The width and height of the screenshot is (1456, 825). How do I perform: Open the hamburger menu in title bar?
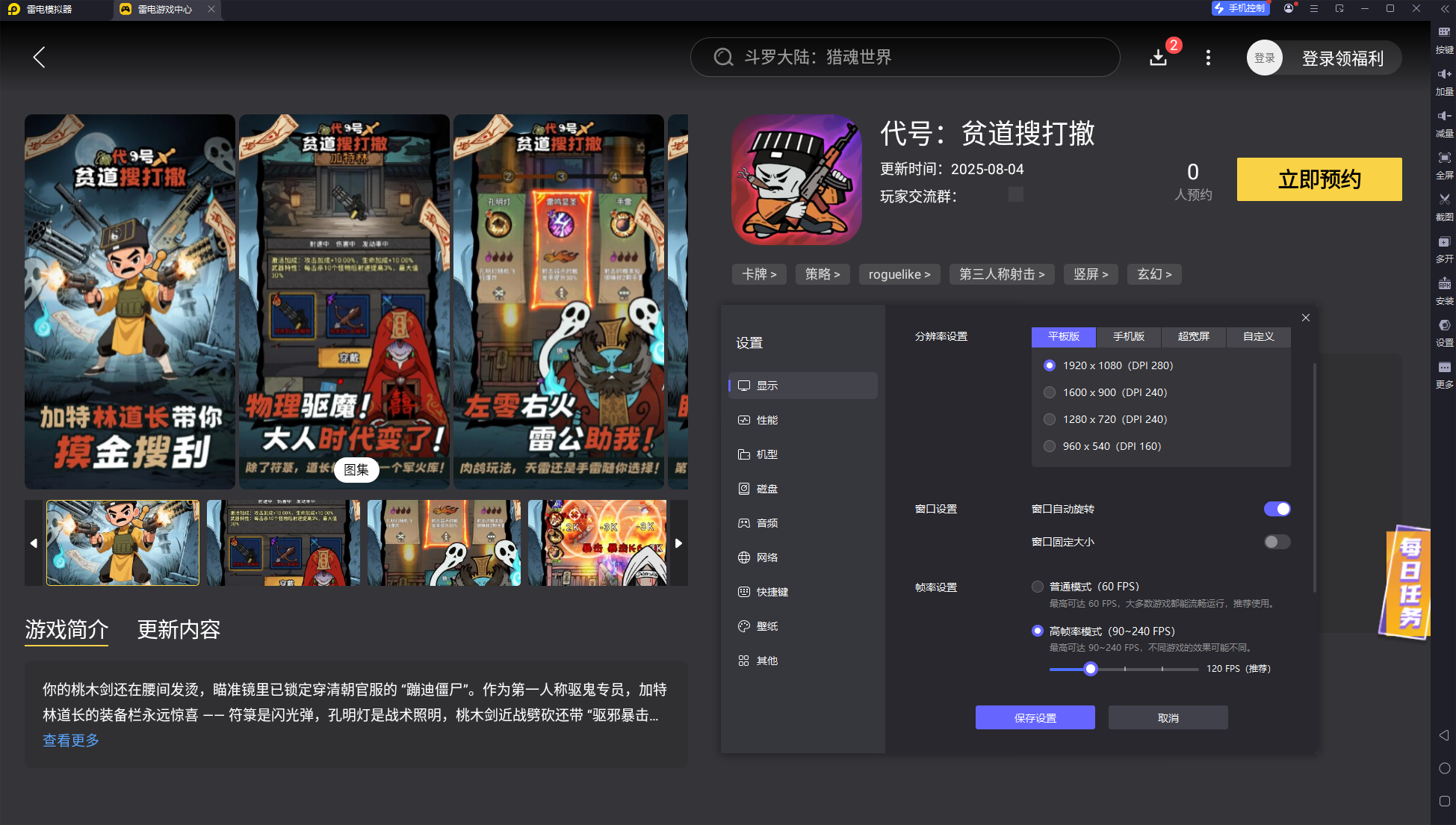pyautogui.click(x=1314, y=8)
